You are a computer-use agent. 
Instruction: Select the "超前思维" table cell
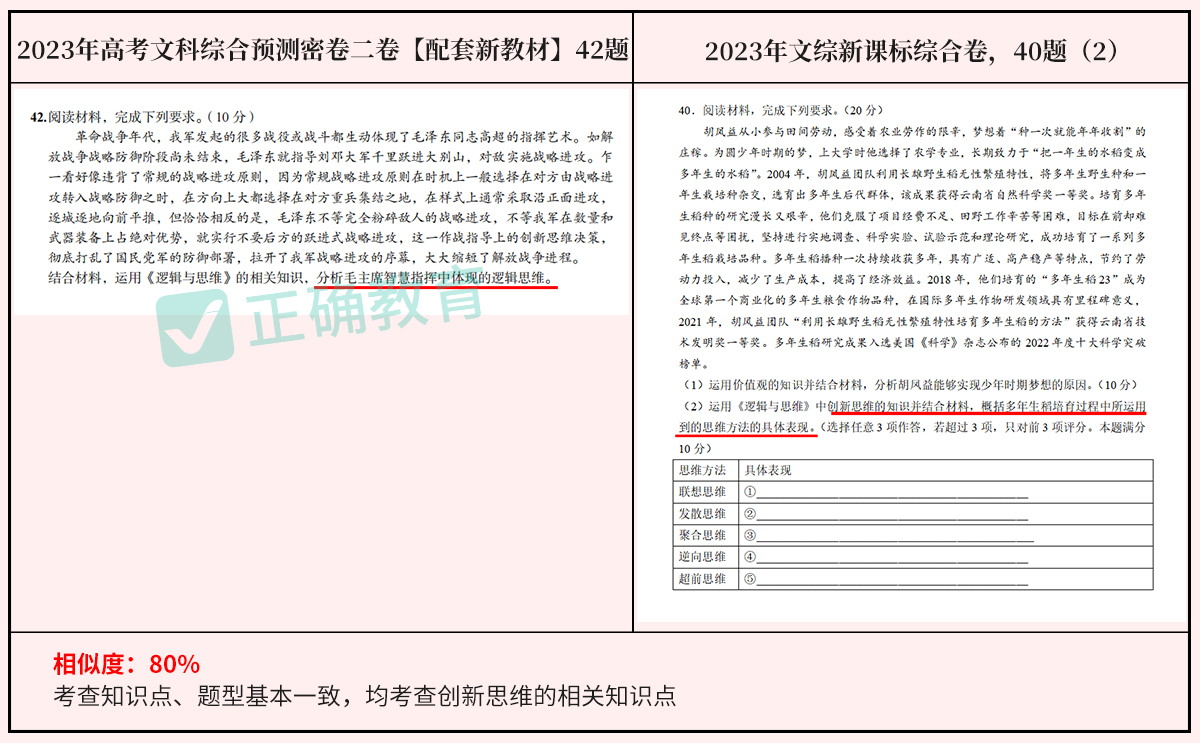point(706,579)
